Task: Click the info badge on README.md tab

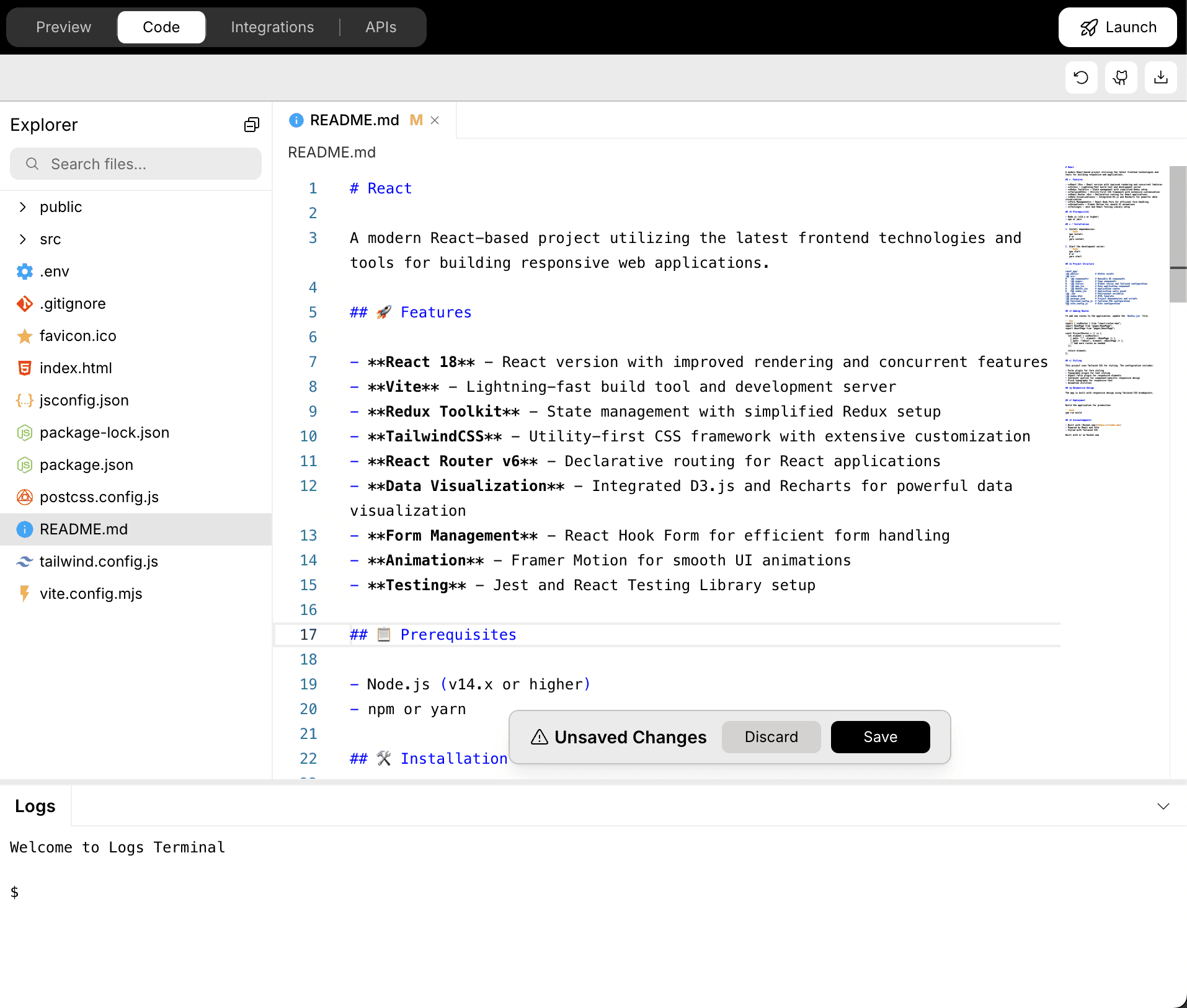Action: coord(296,120)
